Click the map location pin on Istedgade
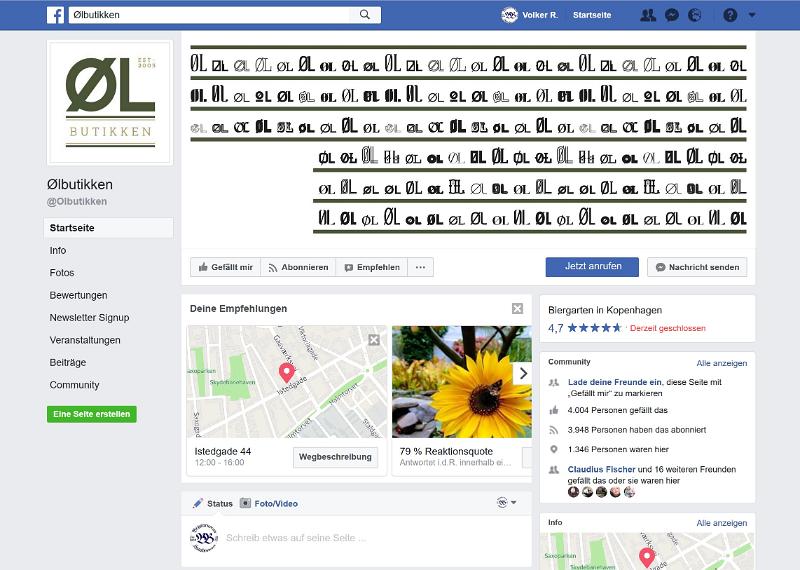The image size is (800, 570). (287, 373)
